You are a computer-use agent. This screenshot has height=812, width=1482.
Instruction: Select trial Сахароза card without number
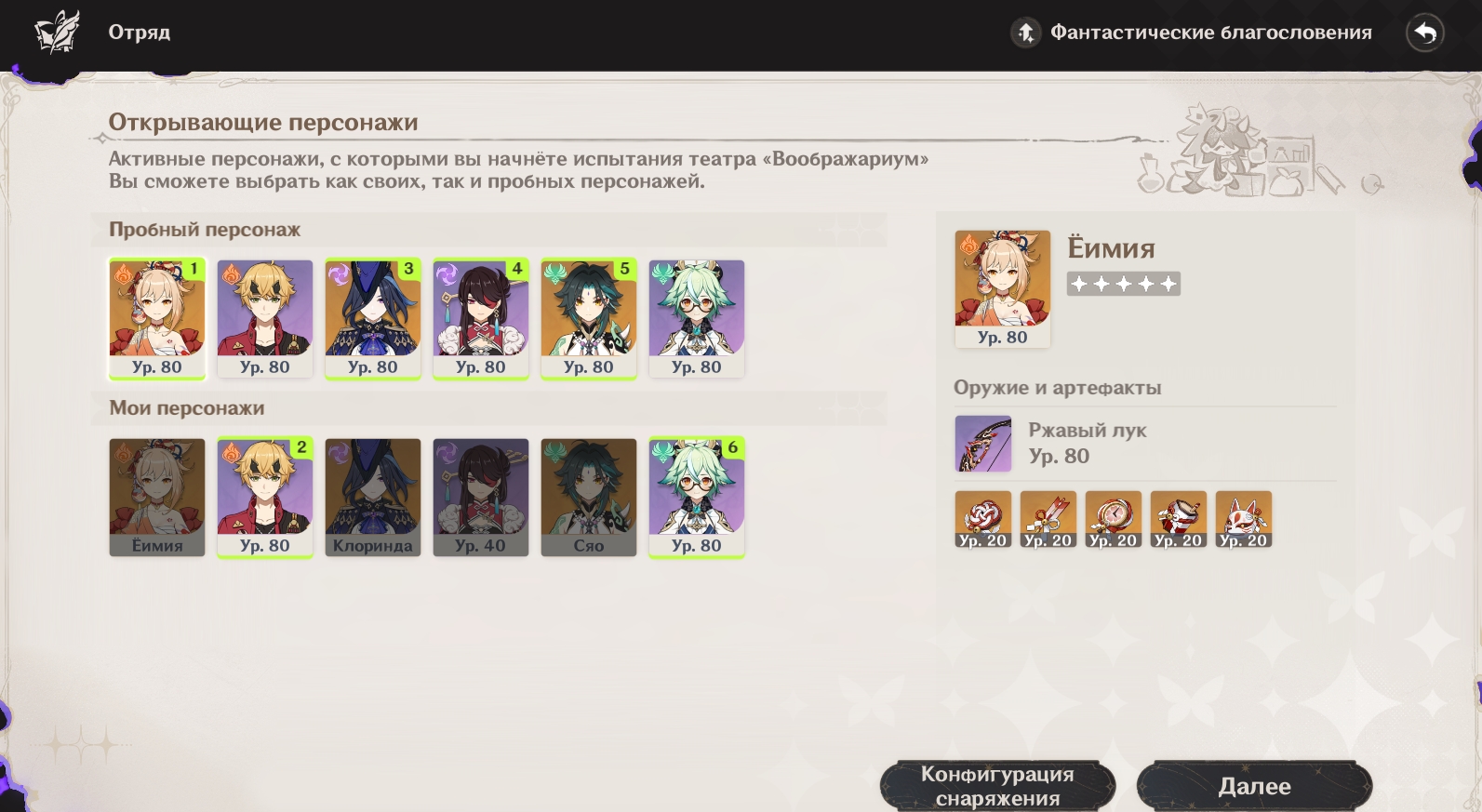point(697,319)
